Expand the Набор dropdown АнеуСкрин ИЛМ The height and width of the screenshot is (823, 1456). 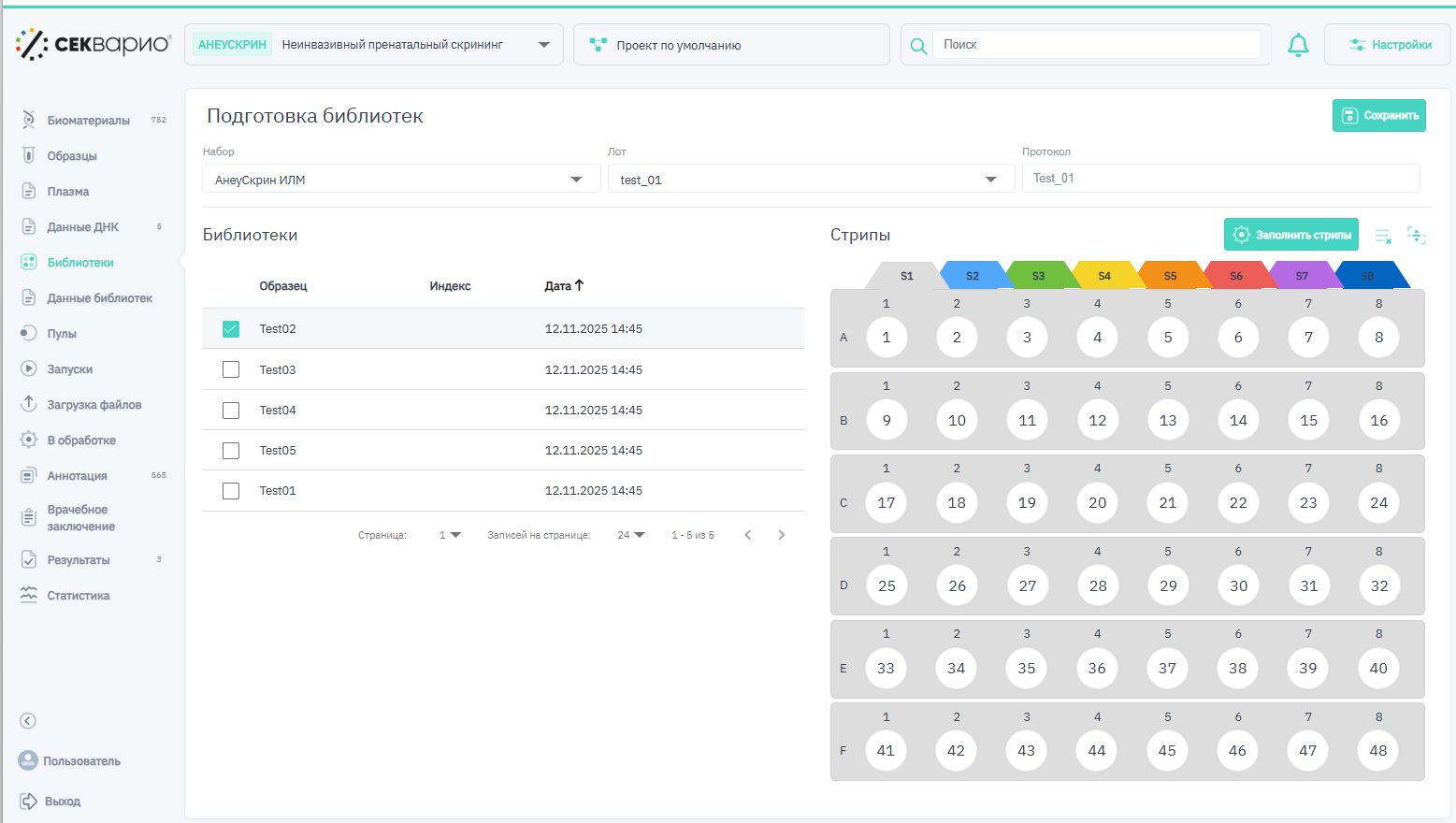pyautogui.click(x=400, y=180)
